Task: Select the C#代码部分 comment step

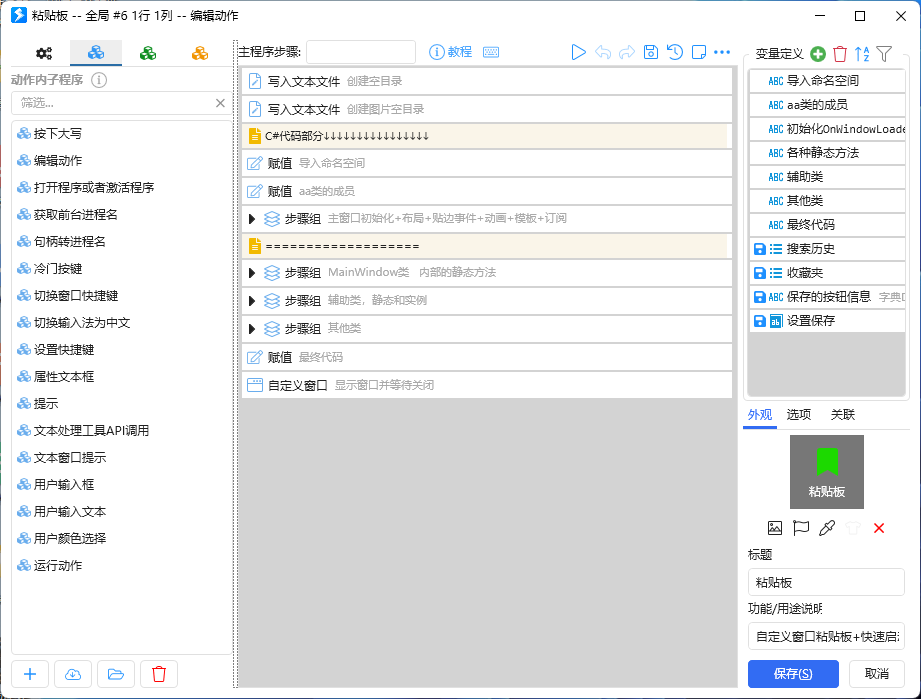Action: coord(487,136)
